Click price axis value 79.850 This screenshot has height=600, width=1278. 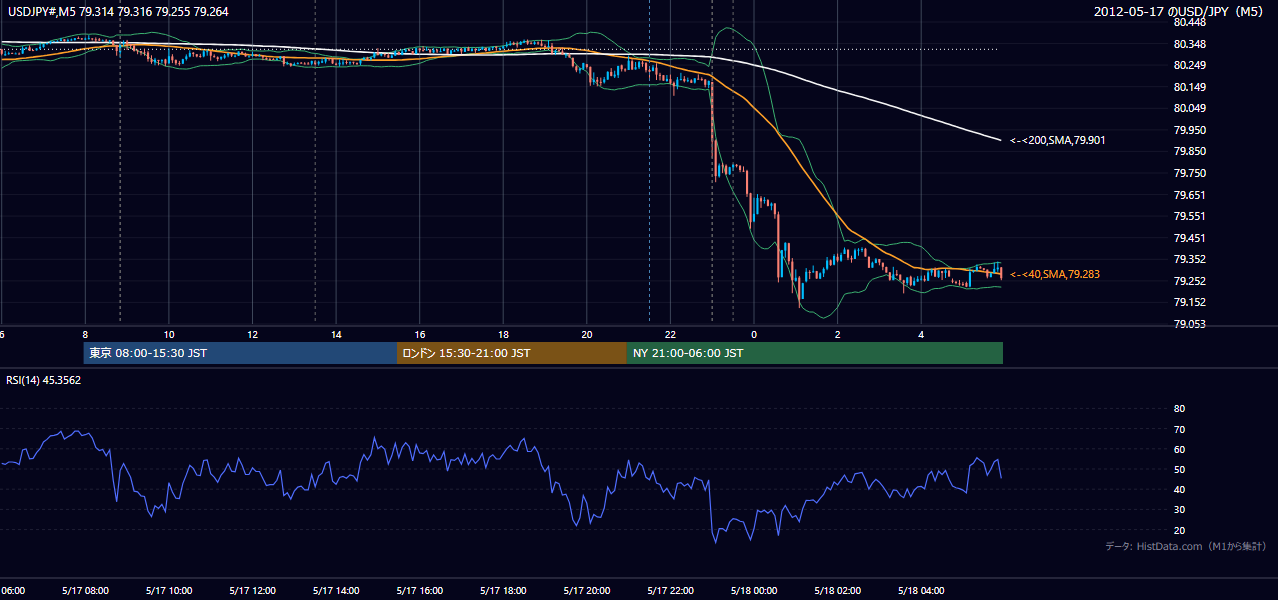(1189, 152)
